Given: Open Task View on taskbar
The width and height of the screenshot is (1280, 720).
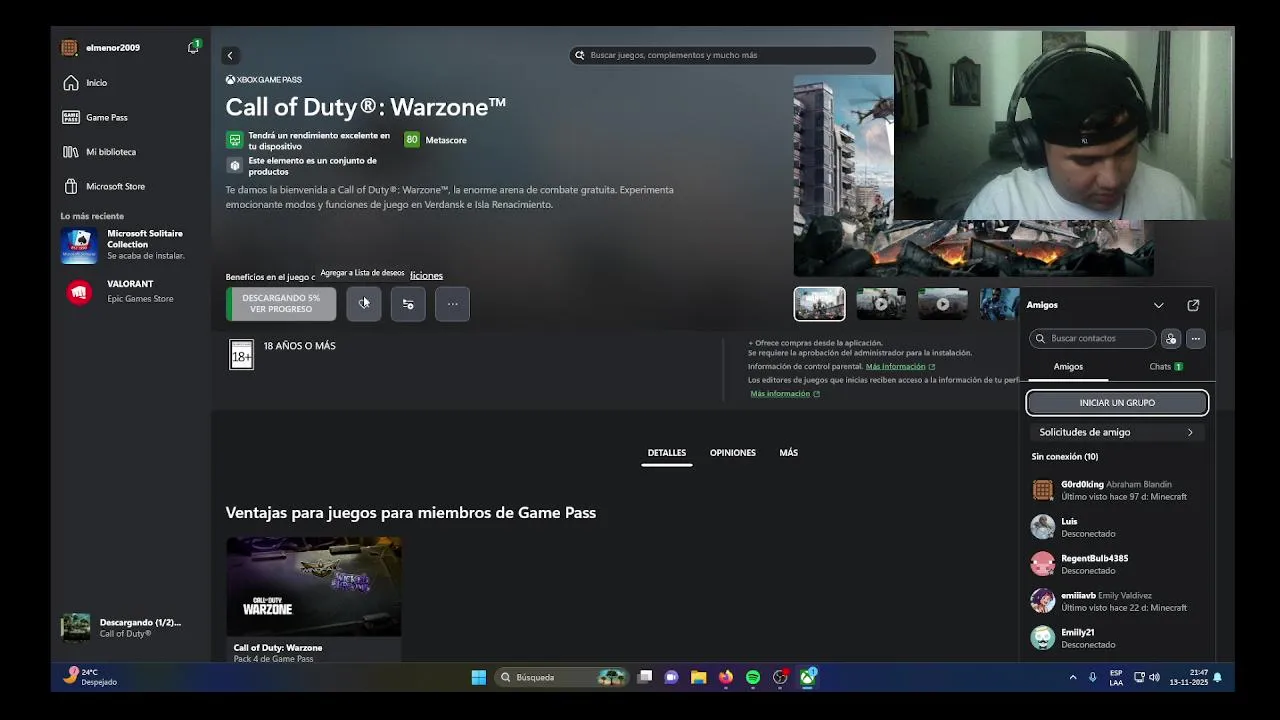Looking at the screenshot, I should pos(645,677).
